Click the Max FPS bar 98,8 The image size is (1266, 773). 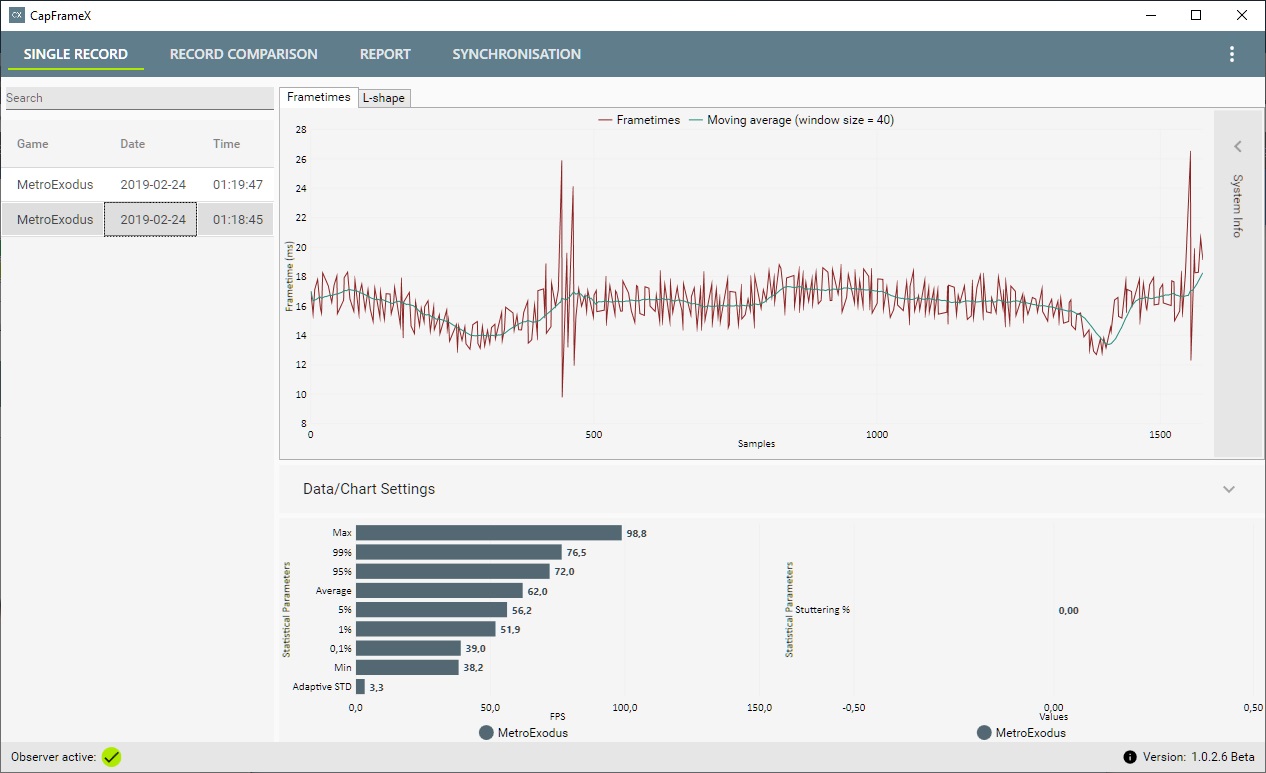[x=489, y=533]
